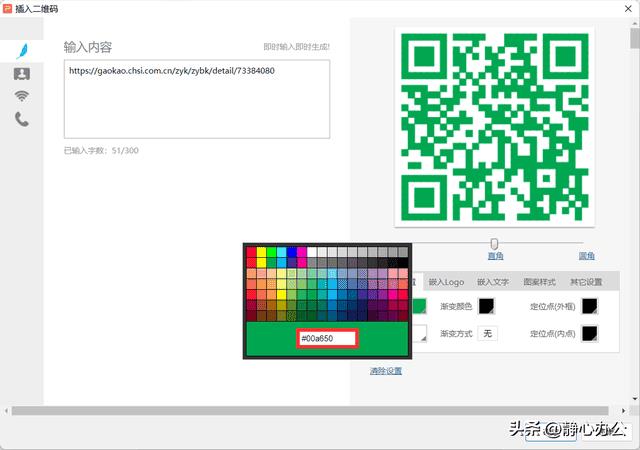Screen dimensions: 640x450
Task: Open the 定位点(内点) color swatch
Action: (590, 334)
